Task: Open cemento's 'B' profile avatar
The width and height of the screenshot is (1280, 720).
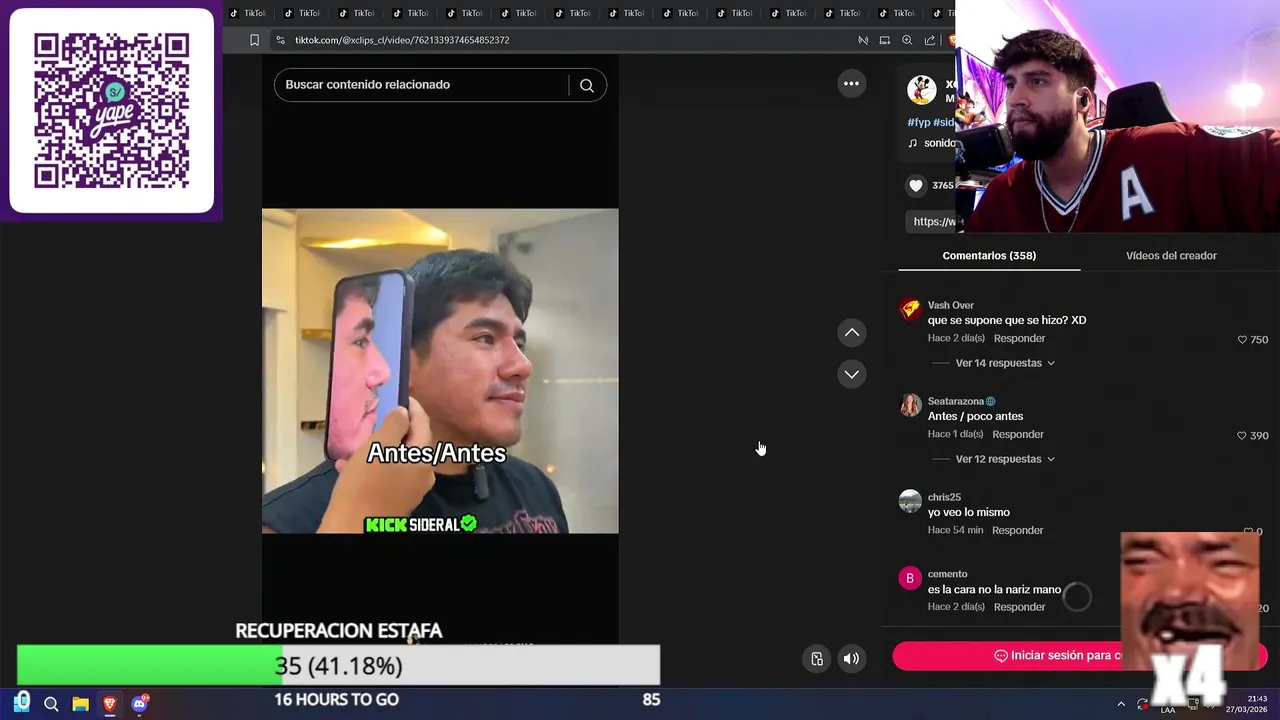Action: [x=910, y=578]
